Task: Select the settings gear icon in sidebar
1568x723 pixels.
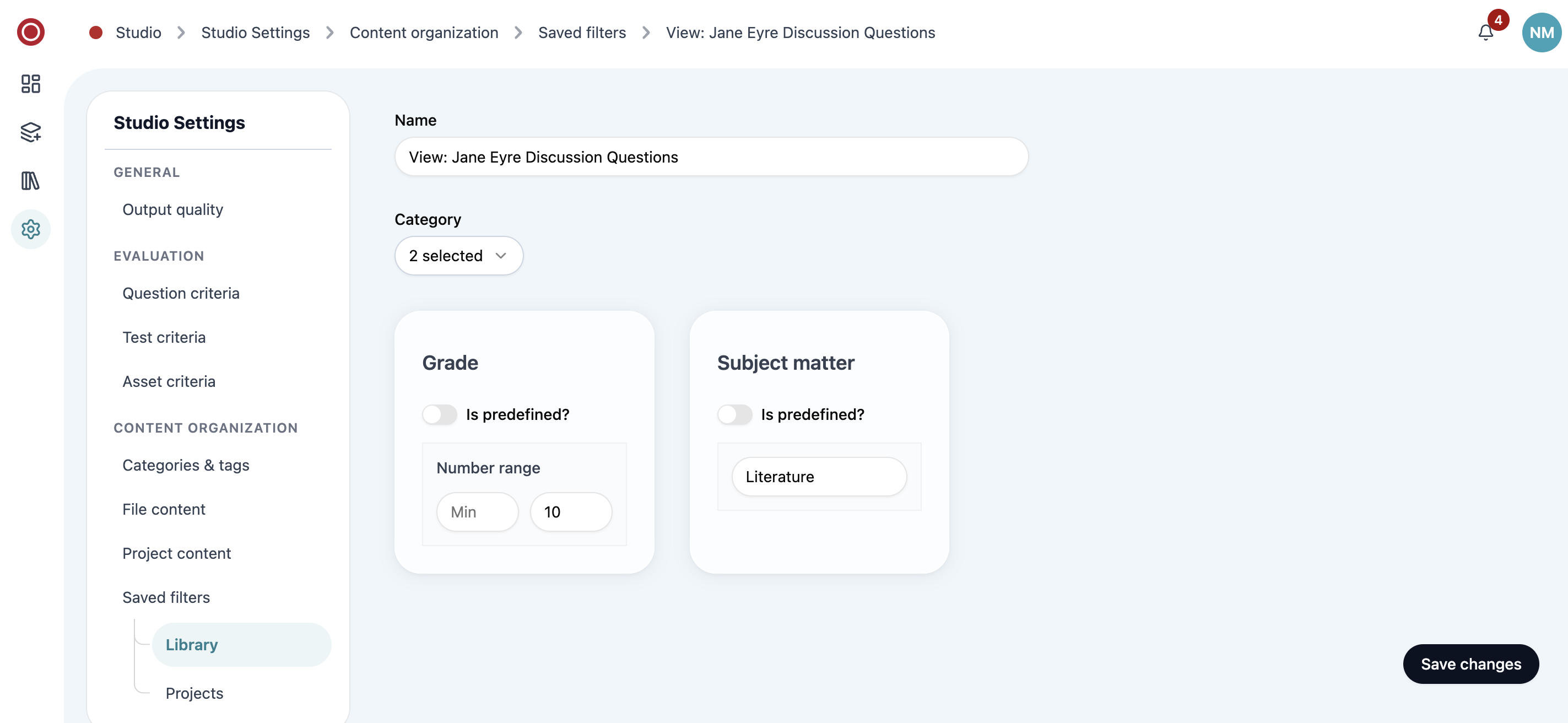Action: click(x=30, y=229)
